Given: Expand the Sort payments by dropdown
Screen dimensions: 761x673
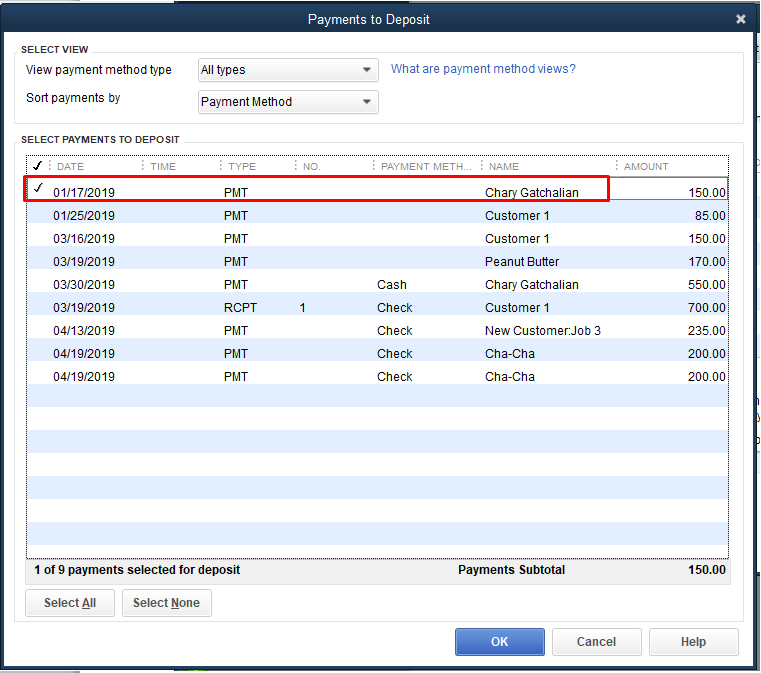Looking at the screenshot, I should [x=288, y=102].
